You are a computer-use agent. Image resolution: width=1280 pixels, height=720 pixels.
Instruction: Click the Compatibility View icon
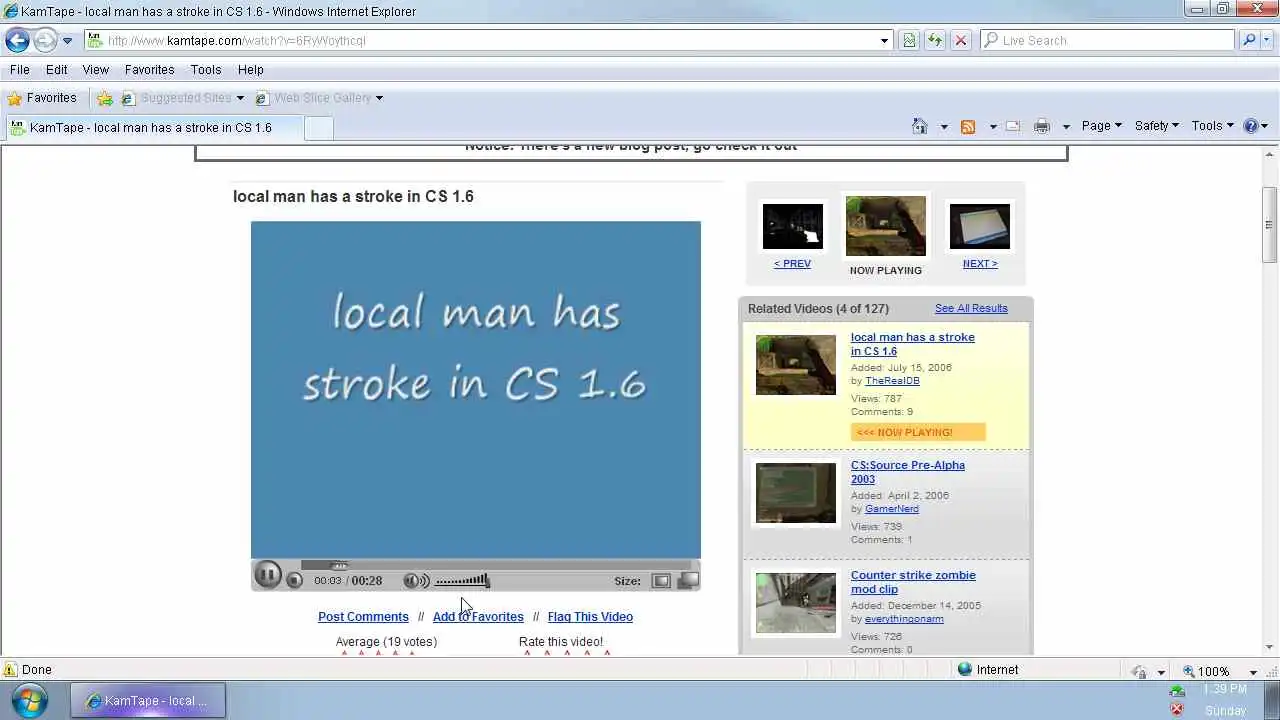coord(909,41)
